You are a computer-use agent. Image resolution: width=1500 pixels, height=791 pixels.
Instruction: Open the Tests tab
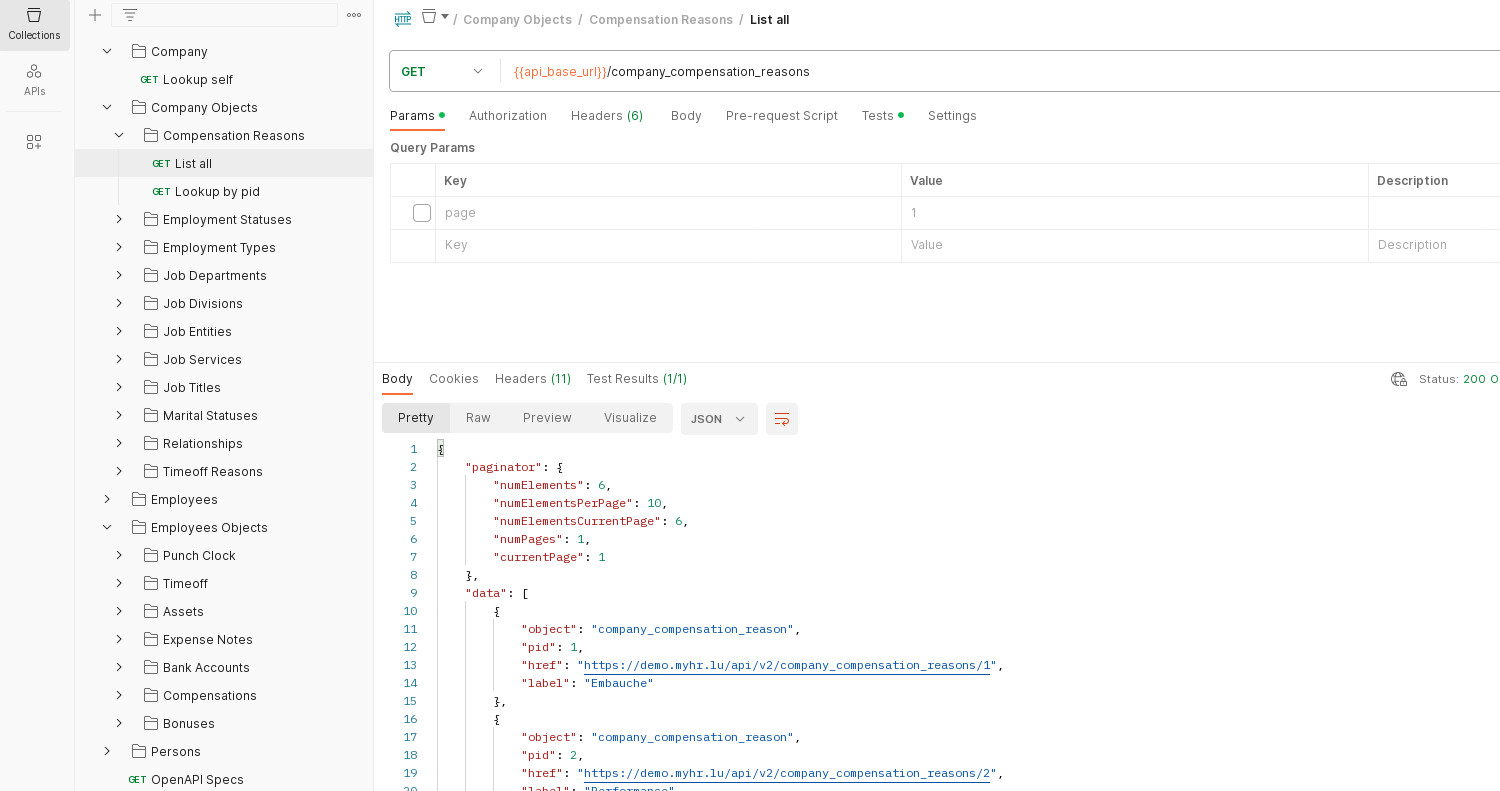click(882, 116)
